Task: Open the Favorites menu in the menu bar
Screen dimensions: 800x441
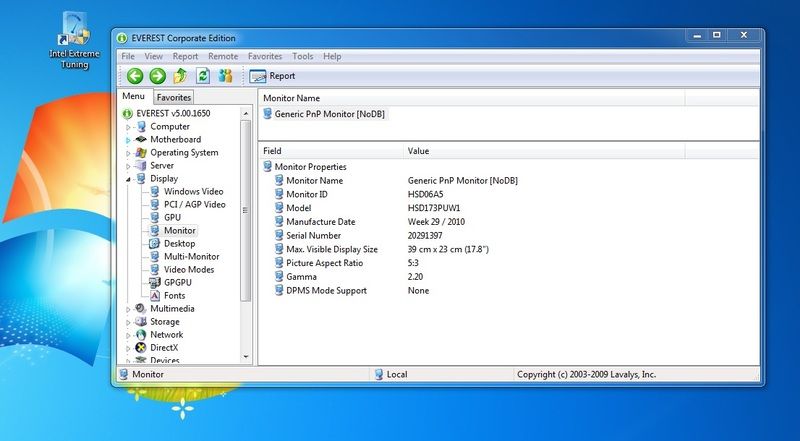Action: (265, 56)
